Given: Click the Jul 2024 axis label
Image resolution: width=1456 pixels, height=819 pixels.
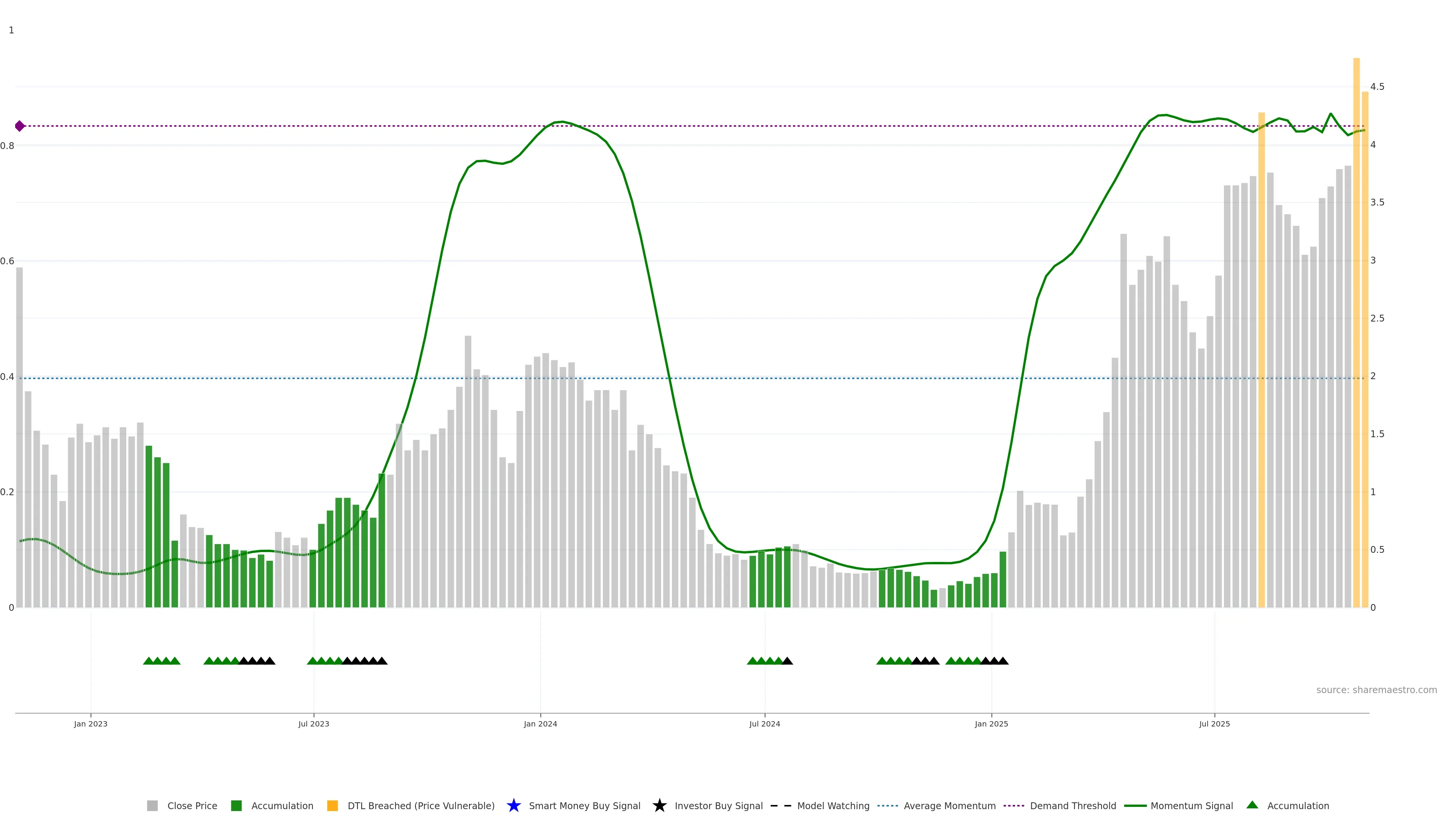Looking at the screenshot, I should (764, 723).
